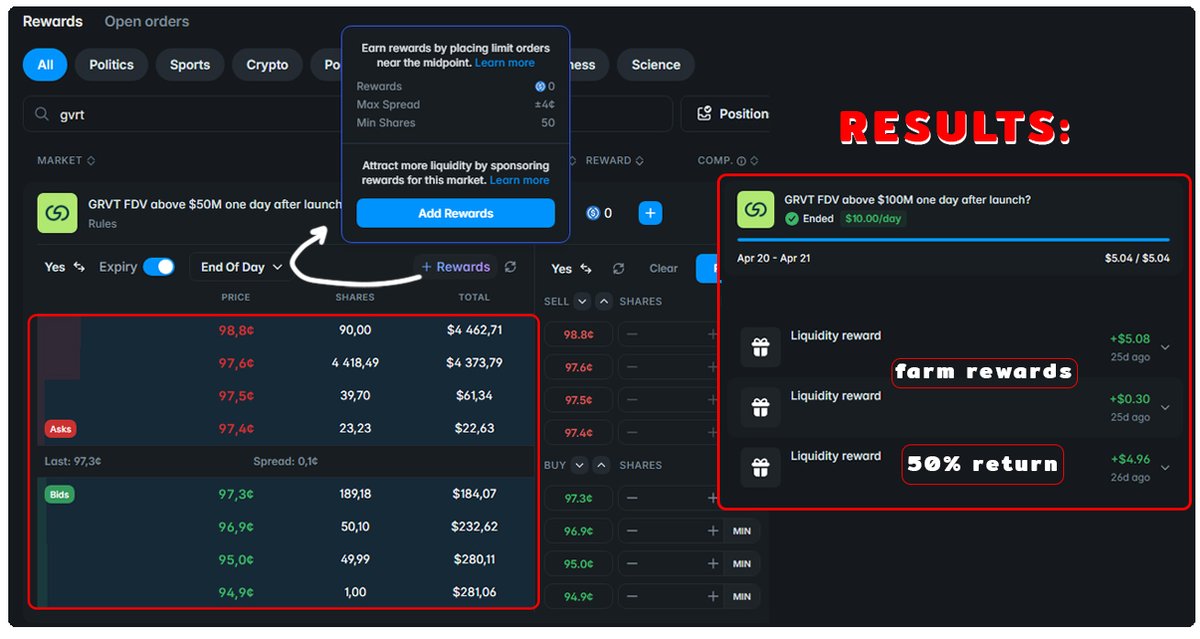Switch to the Rewards tab
1200x639 pixels.
[x=53, y=21]
